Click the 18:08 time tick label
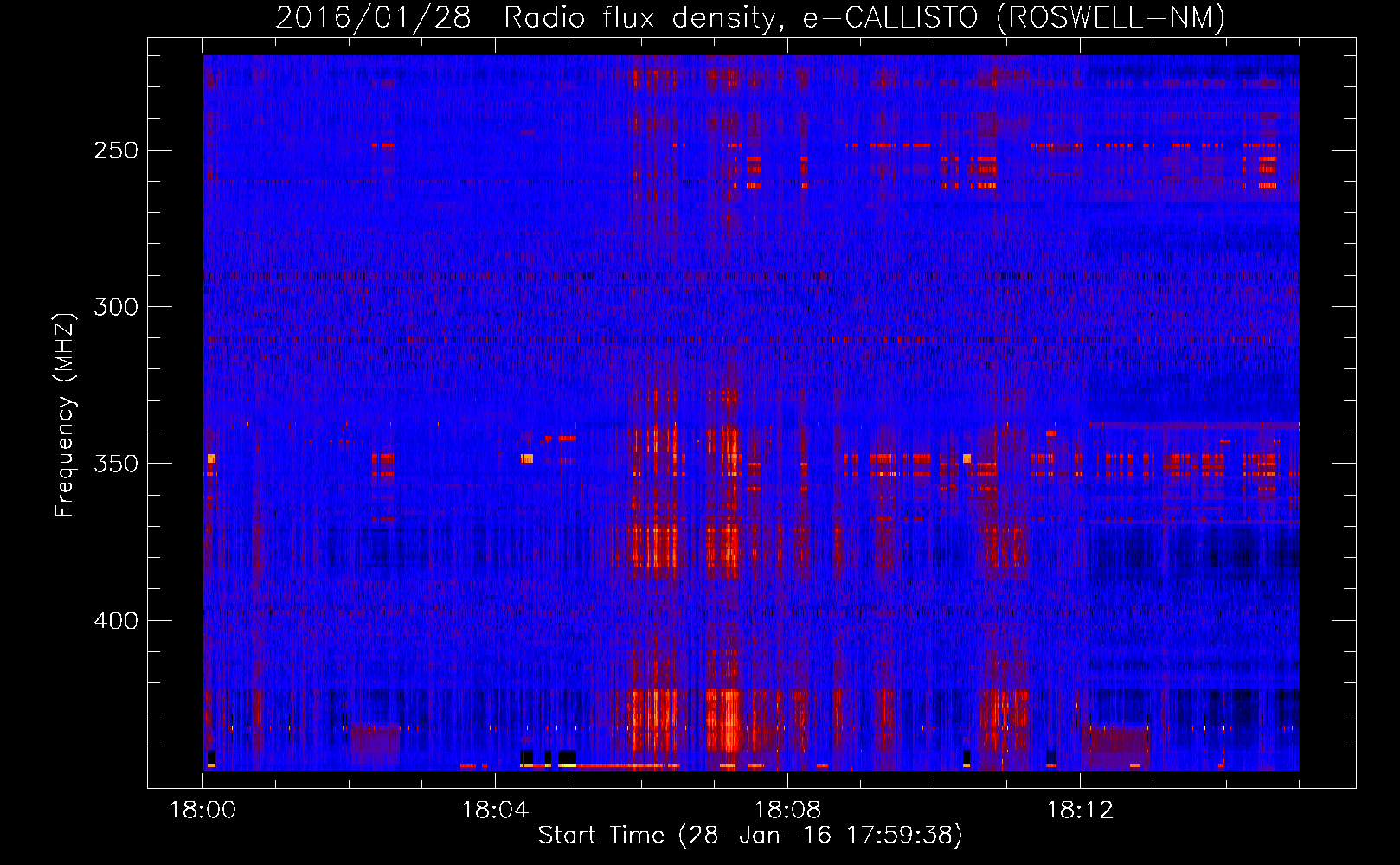 787,811
